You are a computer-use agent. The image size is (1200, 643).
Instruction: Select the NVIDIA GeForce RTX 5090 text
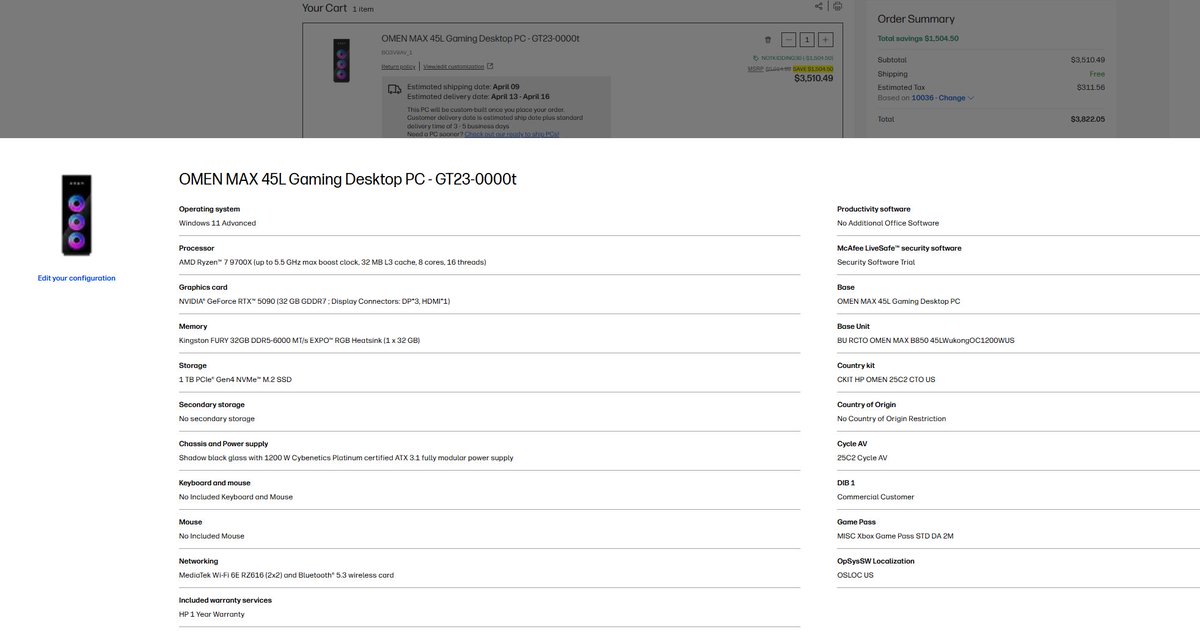[314, 301]
